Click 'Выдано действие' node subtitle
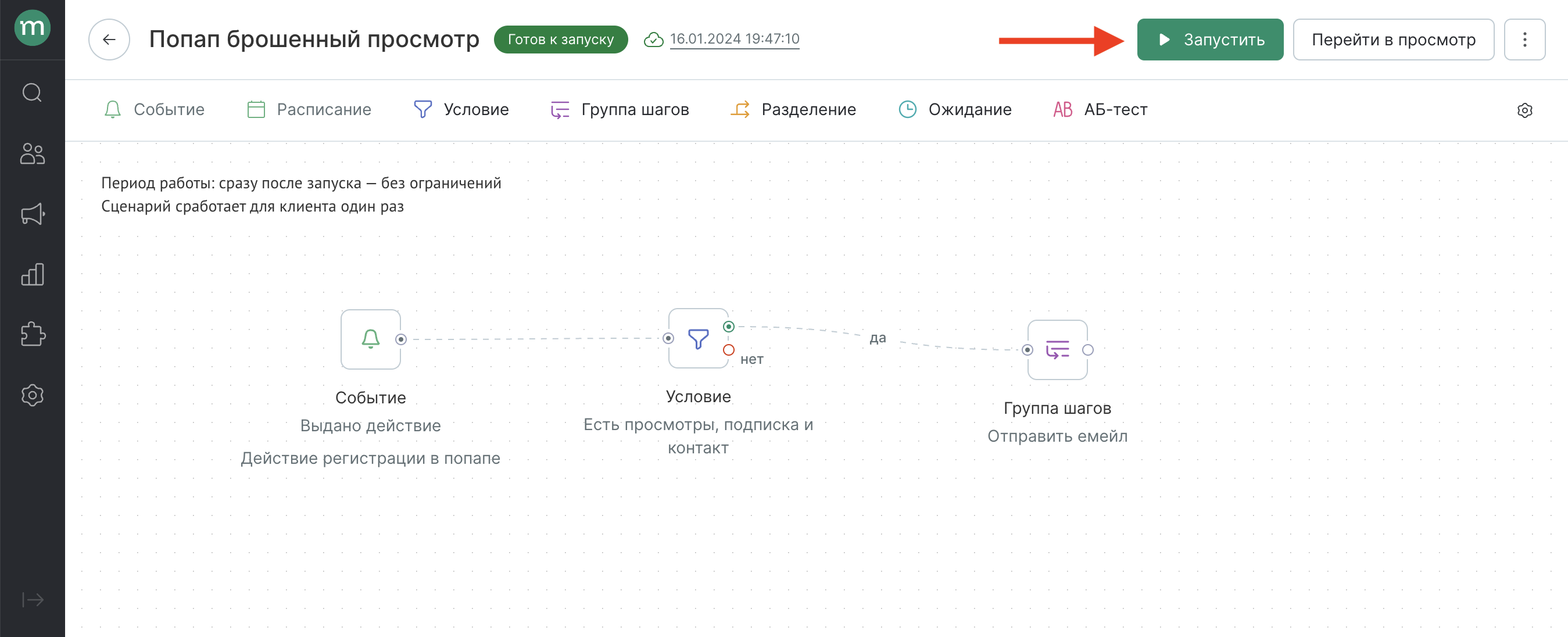 [x=370, y=425]
